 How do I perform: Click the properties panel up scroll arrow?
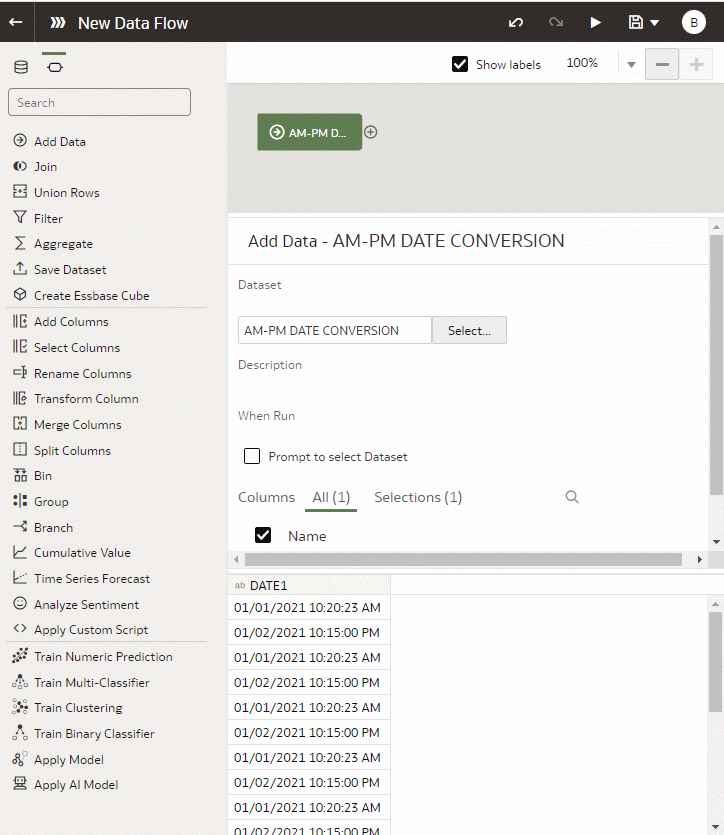click(x=716, y=227)
